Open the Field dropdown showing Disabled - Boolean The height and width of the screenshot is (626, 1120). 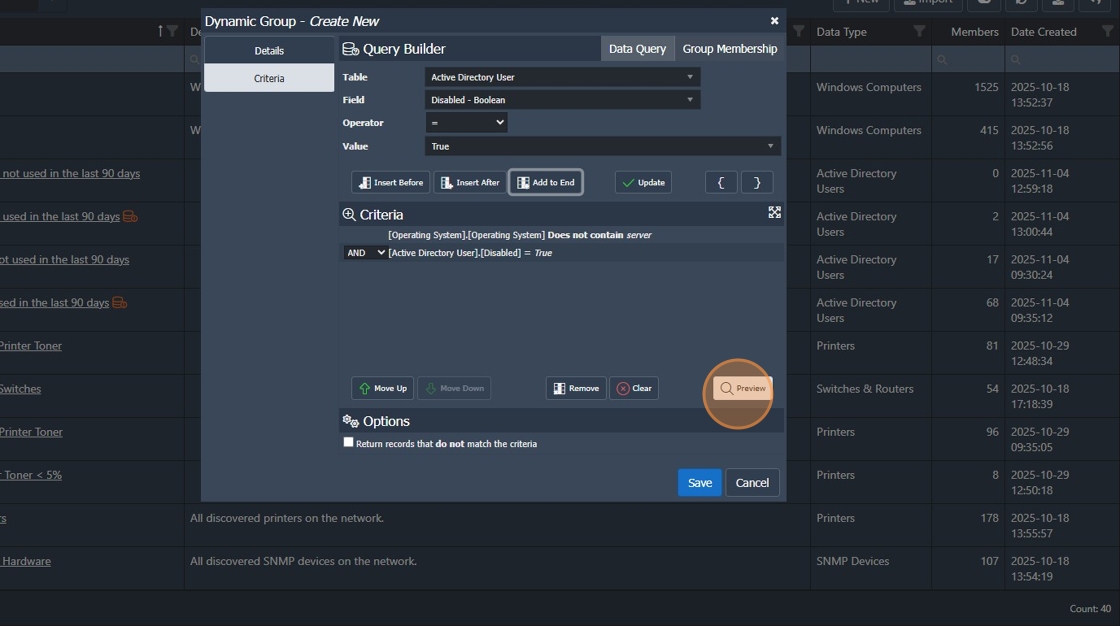point(562,100)
